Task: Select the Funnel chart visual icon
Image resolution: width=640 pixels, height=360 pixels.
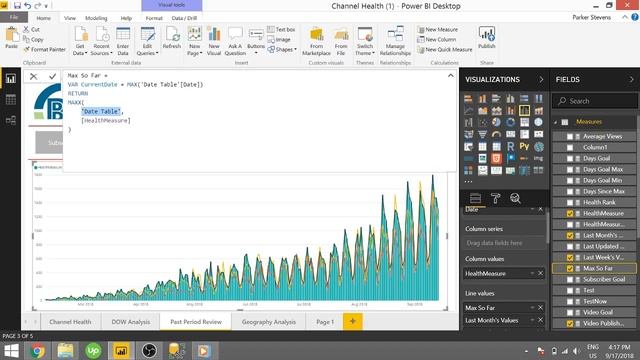Action: [482, 134]
